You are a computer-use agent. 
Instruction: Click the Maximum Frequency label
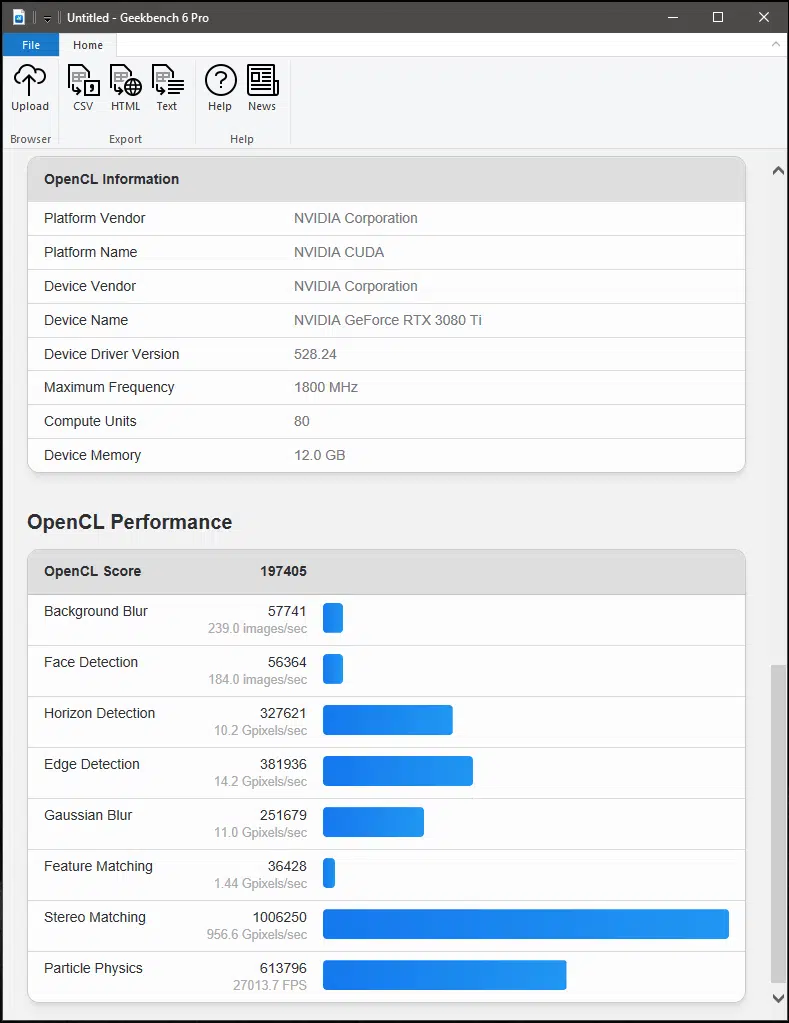(x=109, y=387)
